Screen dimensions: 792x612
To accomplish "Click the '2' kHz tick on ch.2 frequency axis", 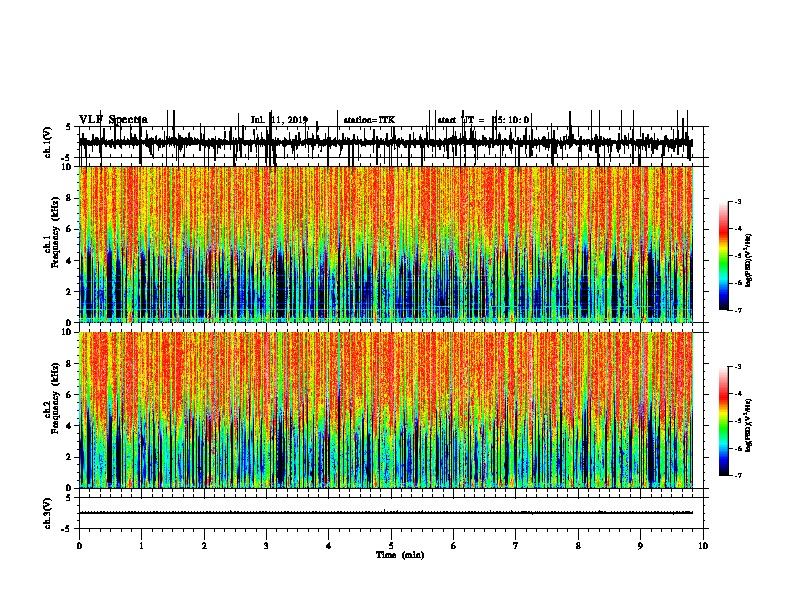I will (70, 457).
